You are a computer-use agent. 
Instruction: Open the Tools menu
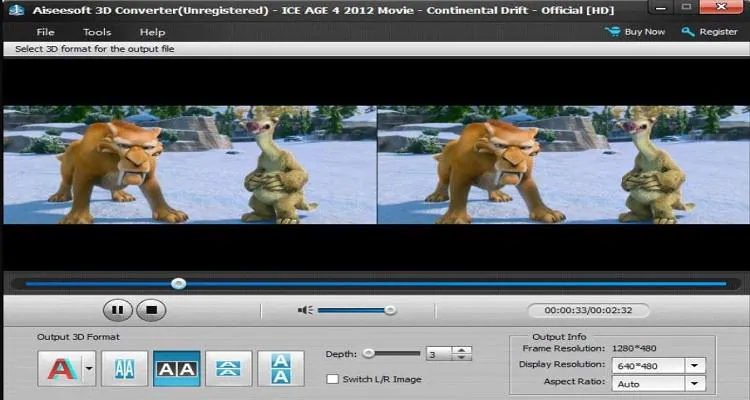tap(97, 32)
